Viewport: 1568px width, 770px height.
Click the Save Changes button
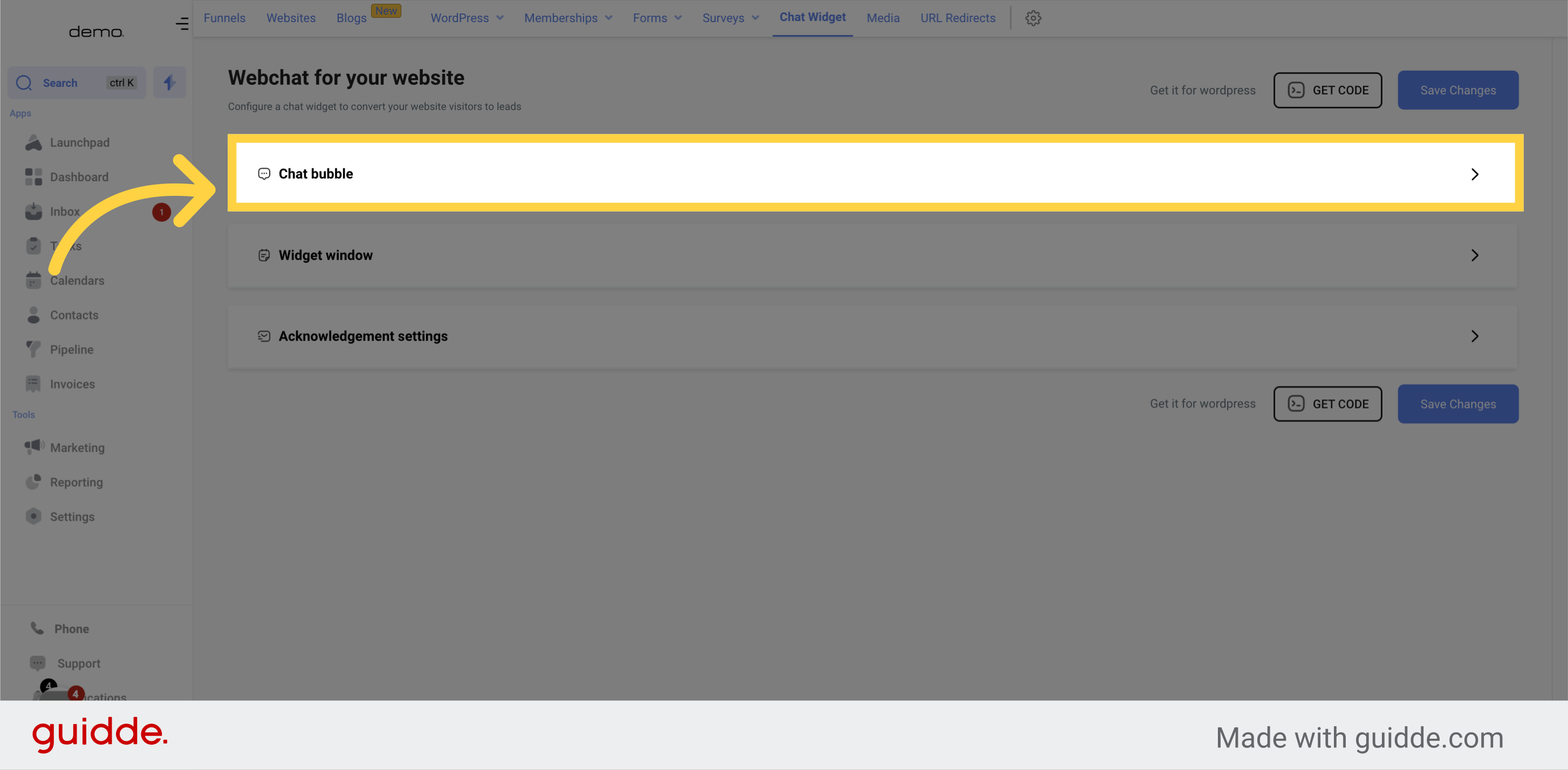pyautogui.click(x=1458, y=90)
